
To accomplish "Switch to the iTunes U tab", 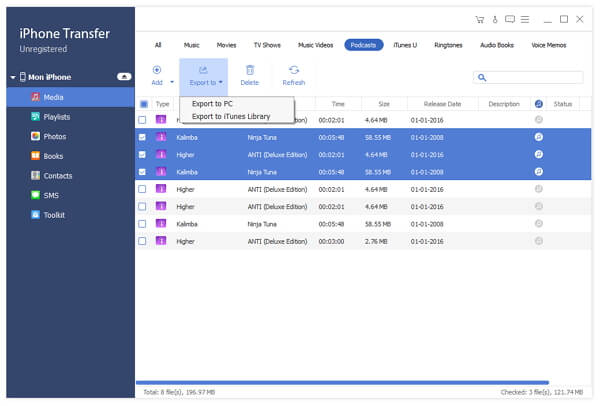I will click(405, 45).
